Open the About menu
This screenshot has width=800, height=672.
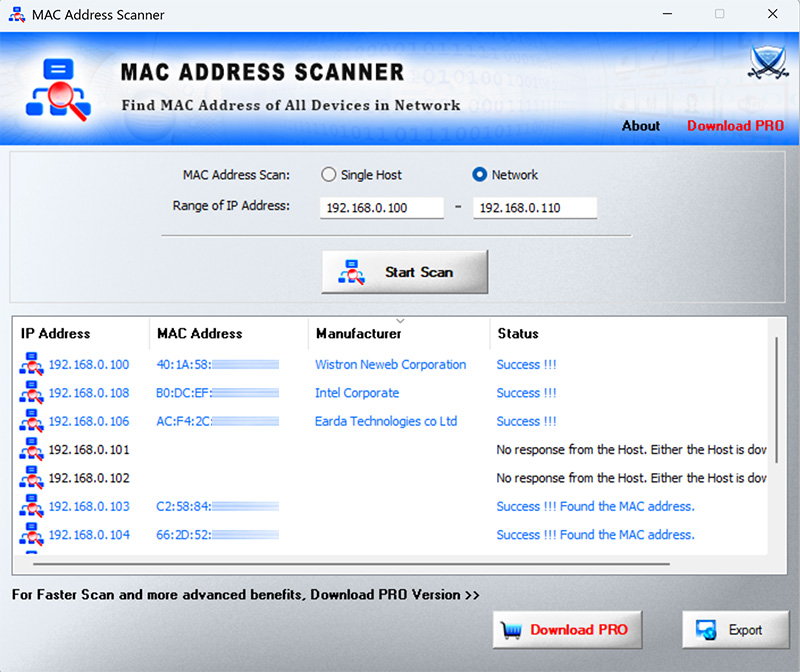[640, 126]
